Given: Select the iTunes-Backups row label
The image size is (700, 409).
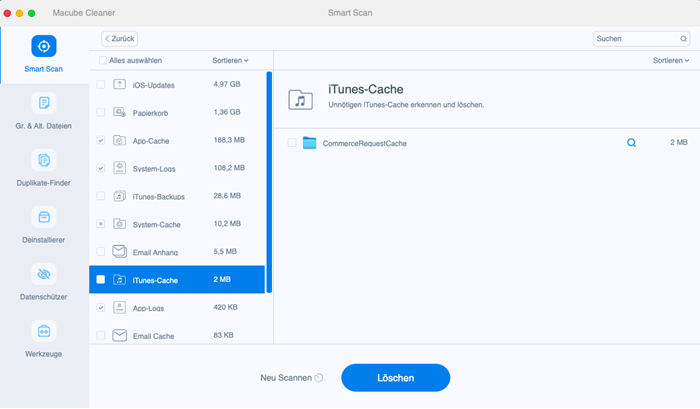Looking at the screenshot, I should pyautogui.click(x=158, y=197).
